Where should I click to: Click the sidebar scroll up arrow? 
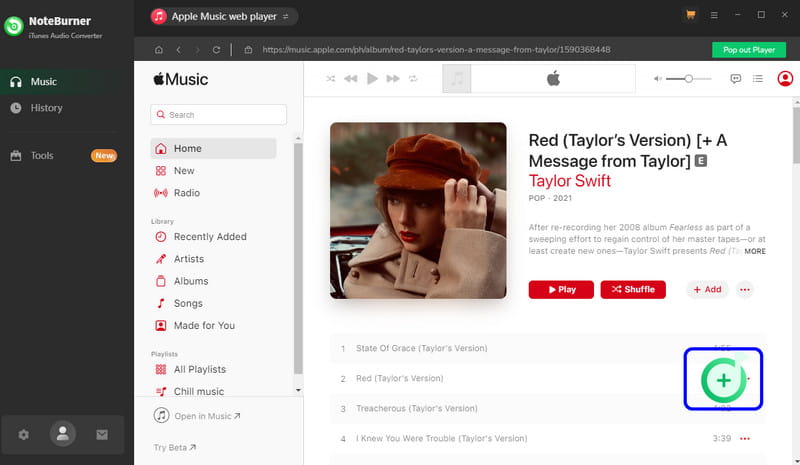pos(298,139)
